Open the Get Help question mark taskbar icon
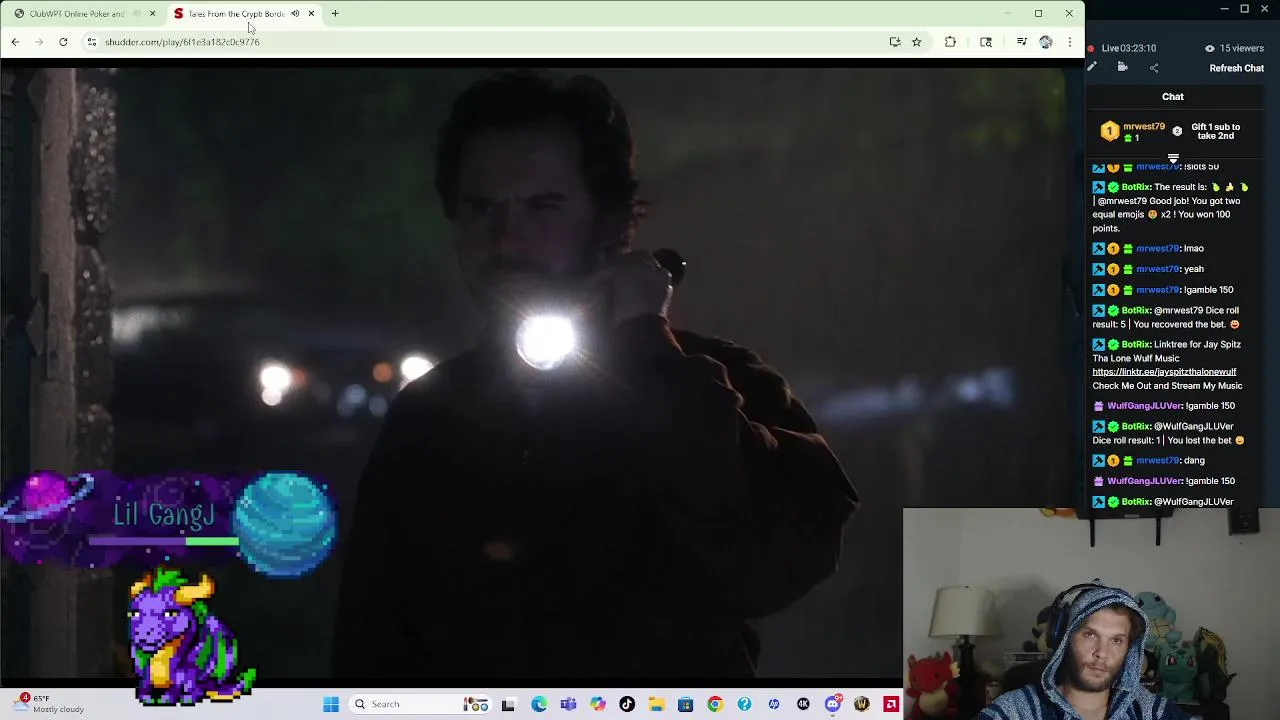 click(744, 704)
